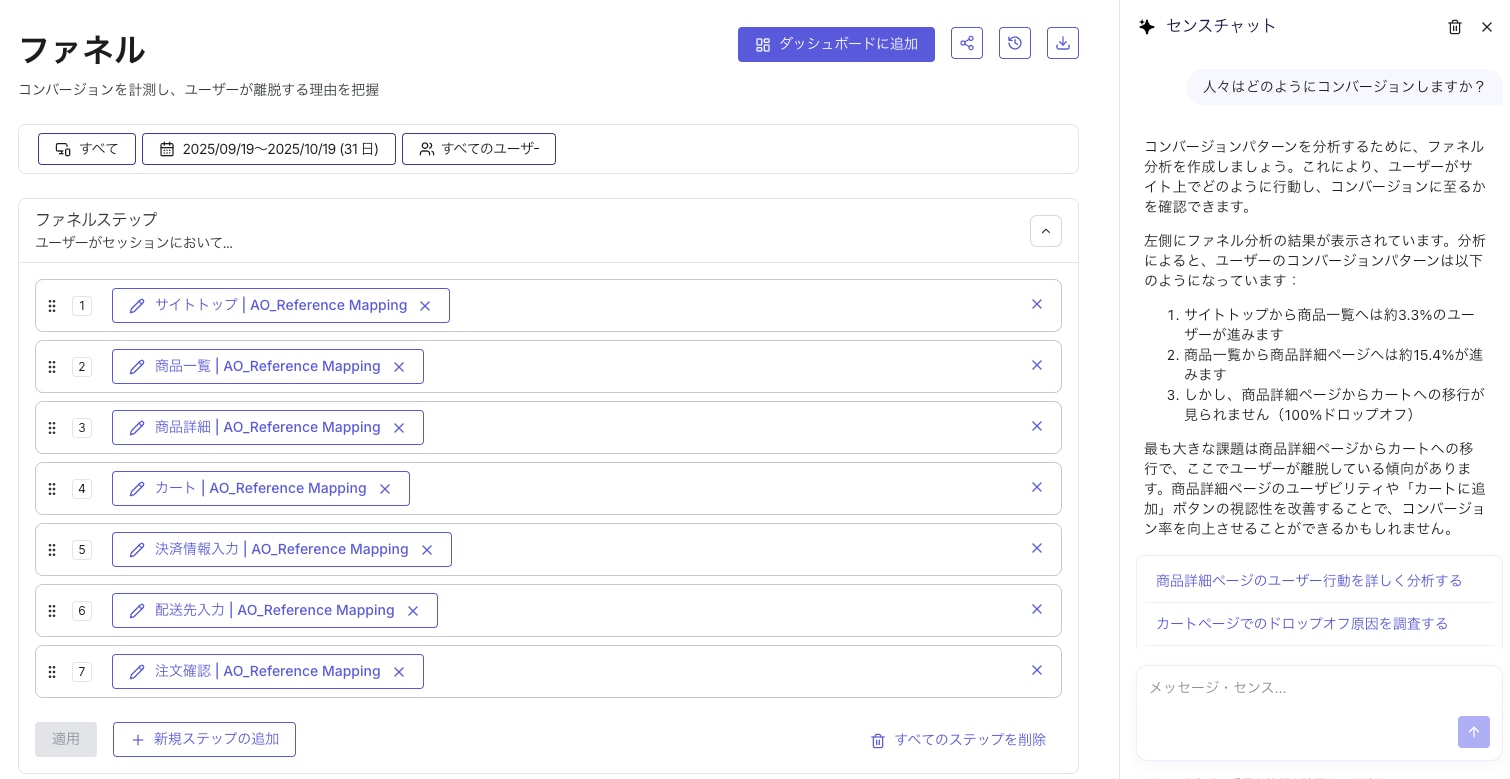The height and width of the screenshot is (779, 1510).
Task: Close the センスチャット panel
Action: coord(1487,27)
